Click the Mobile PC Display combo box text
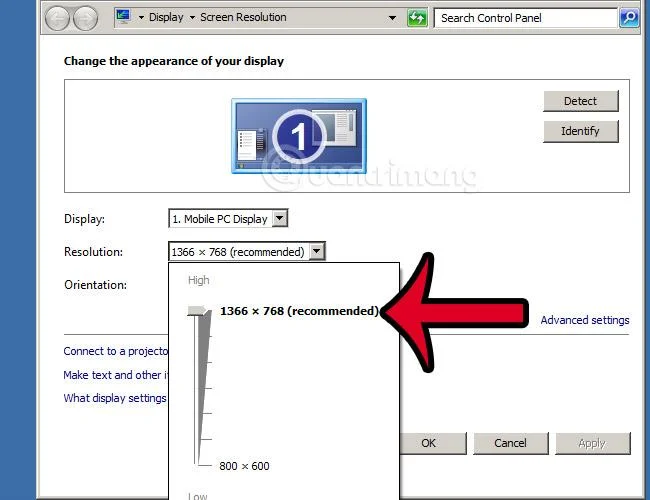 (x=220, y=218)
